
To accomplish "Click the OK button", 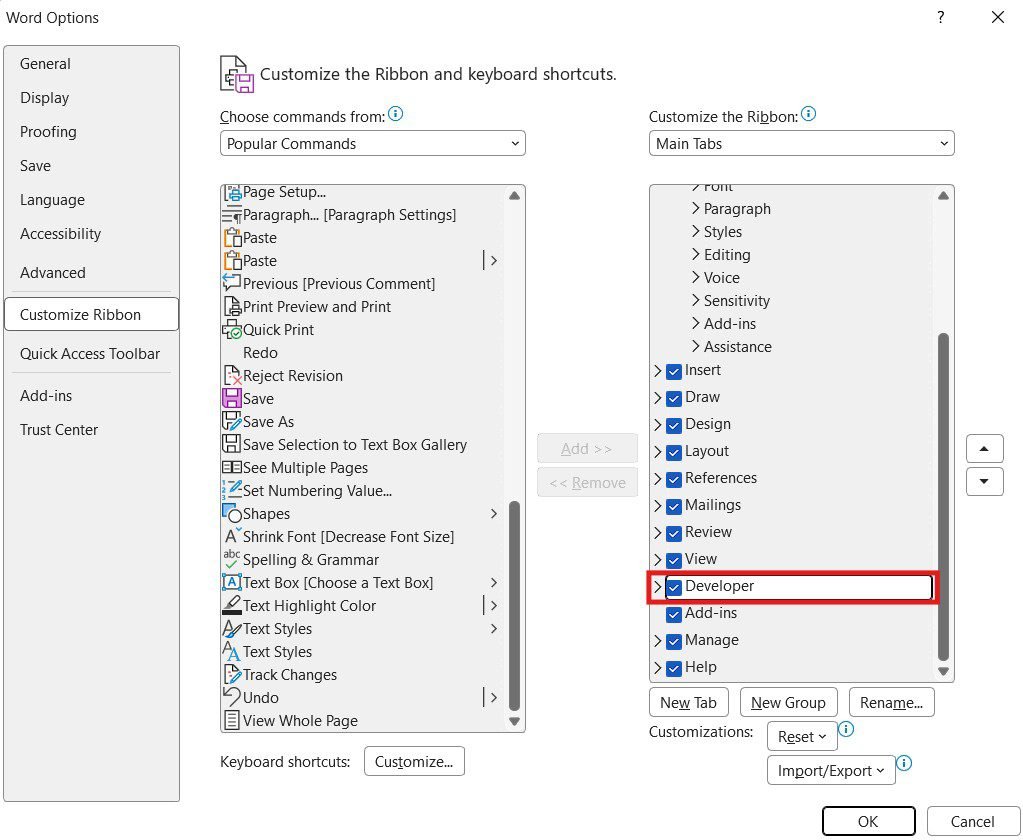I will click(x=868, y=821).
